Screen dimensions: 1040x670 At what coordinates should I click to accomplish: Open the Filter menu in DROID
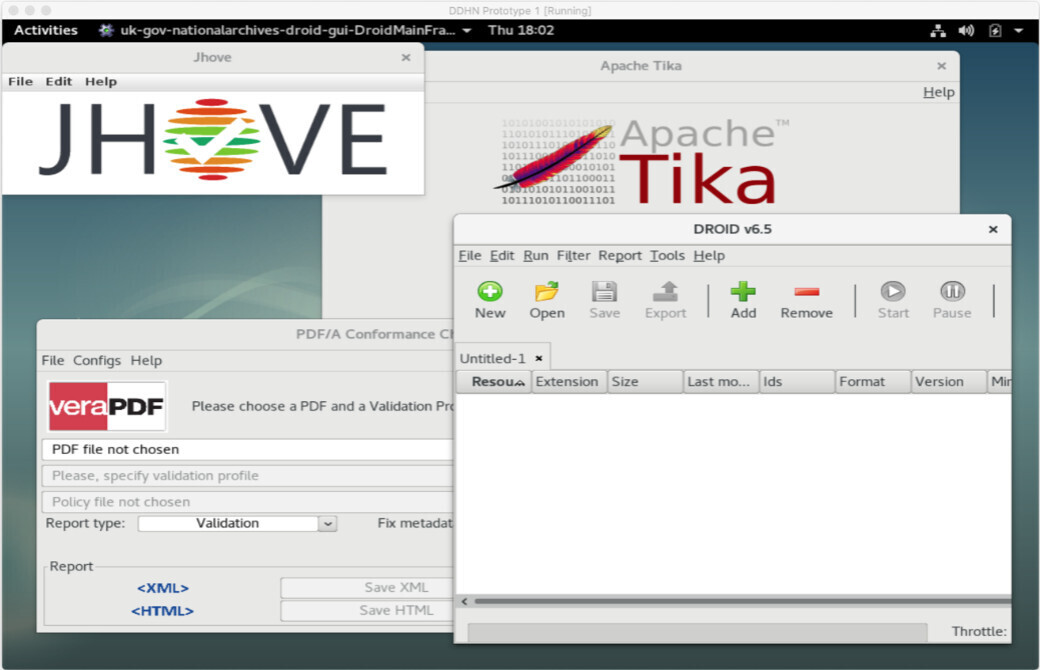[x=573, y=256]
